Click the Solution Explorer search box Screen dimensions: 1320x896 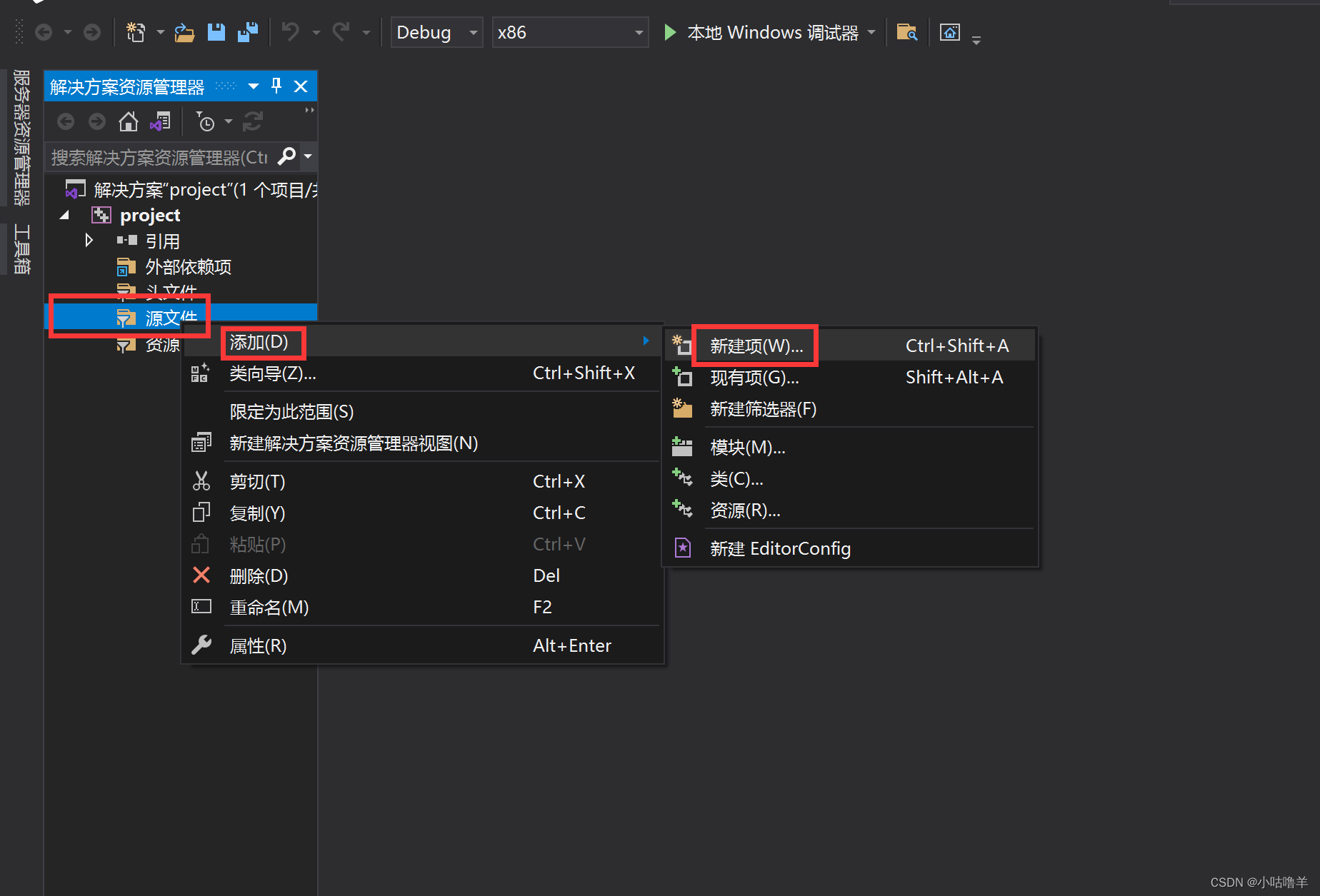coord(157,156)
